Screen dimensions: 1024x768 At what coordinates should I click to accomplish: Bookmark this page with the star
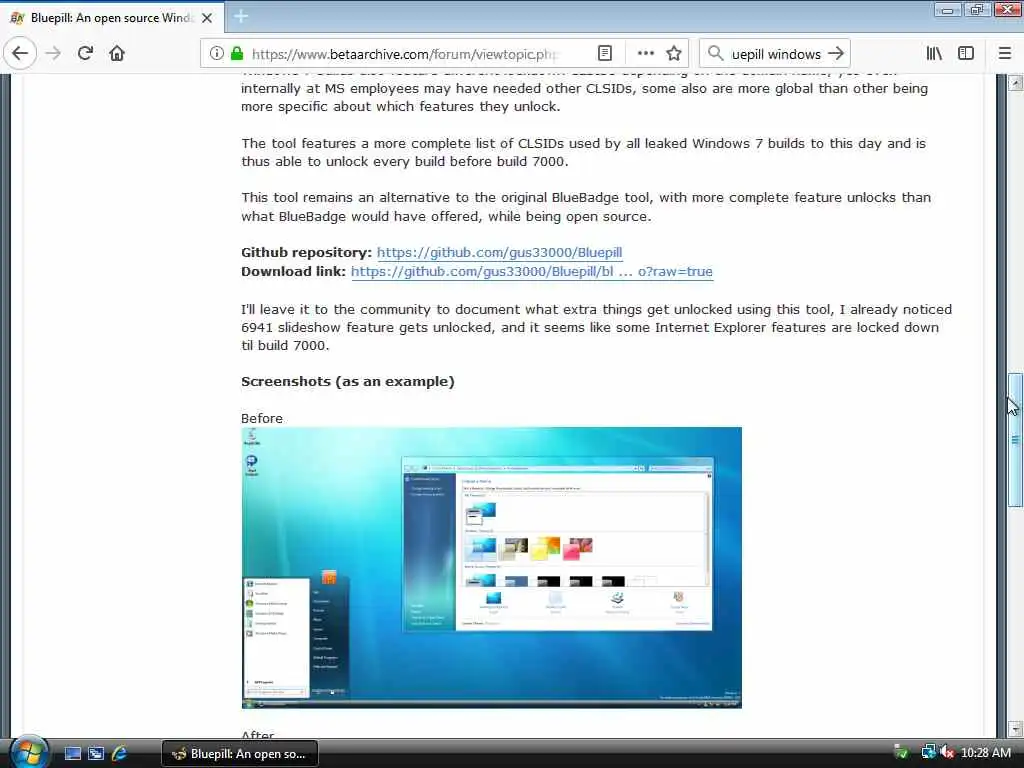(674, 54)
